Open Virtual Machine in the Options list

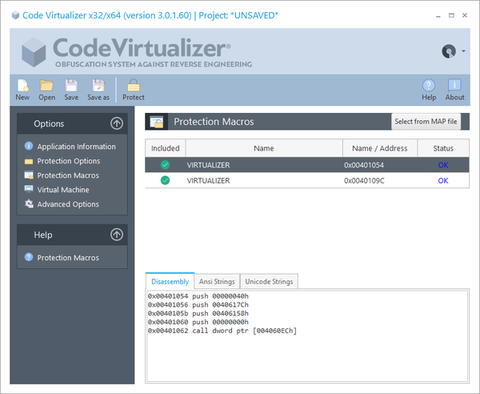(63, 190)
